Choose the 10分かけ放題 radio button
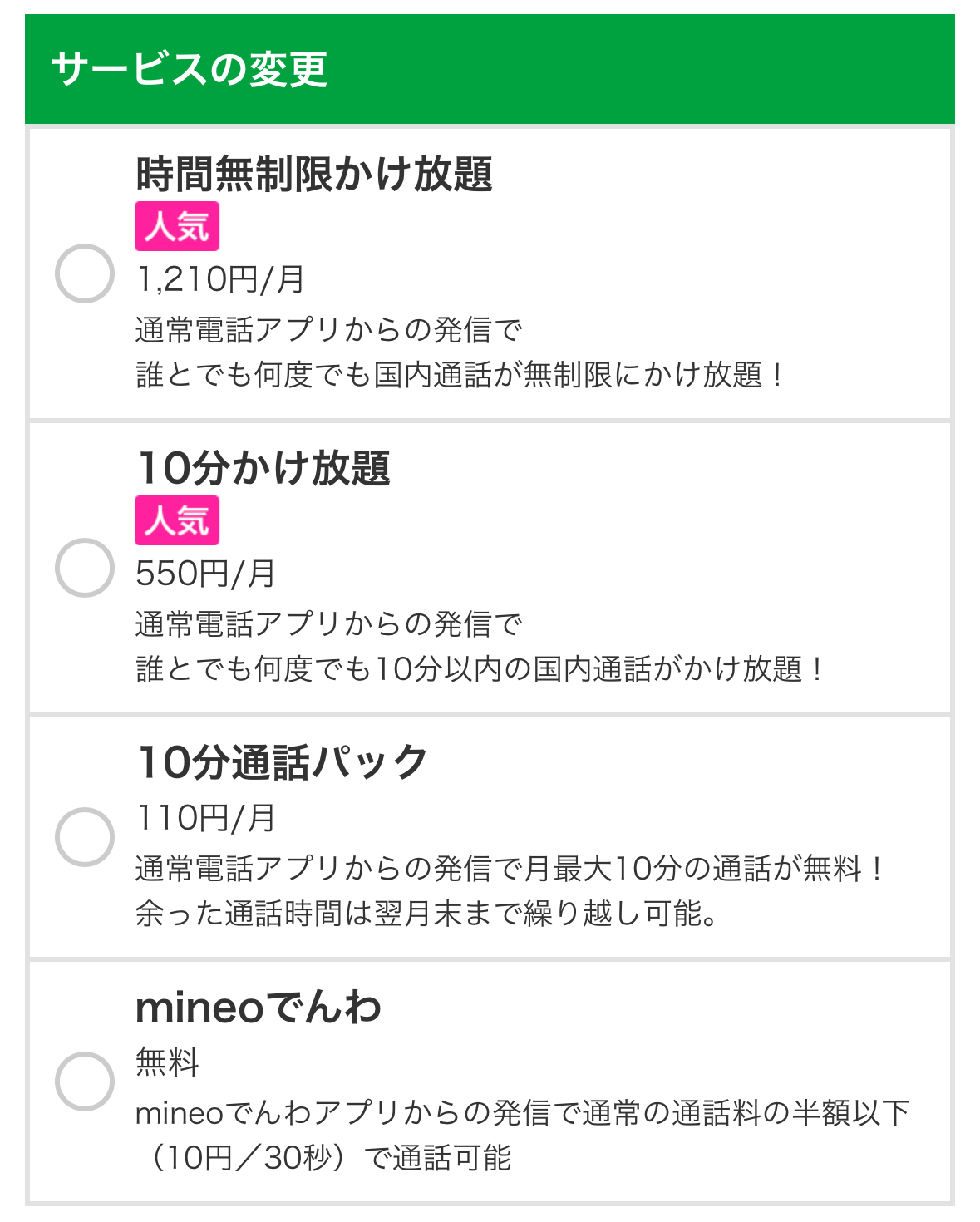980x1222 pixels. 85,568
